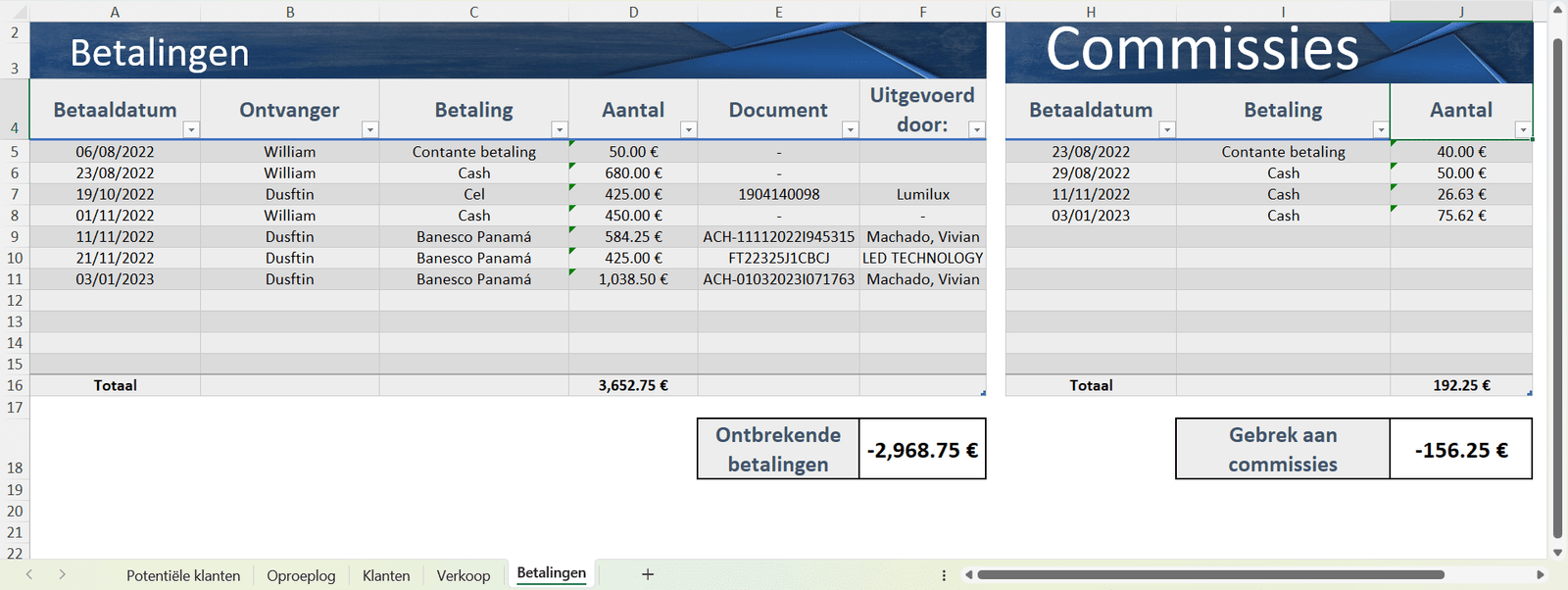Add a new sheet with plus icon

(648, 575)
